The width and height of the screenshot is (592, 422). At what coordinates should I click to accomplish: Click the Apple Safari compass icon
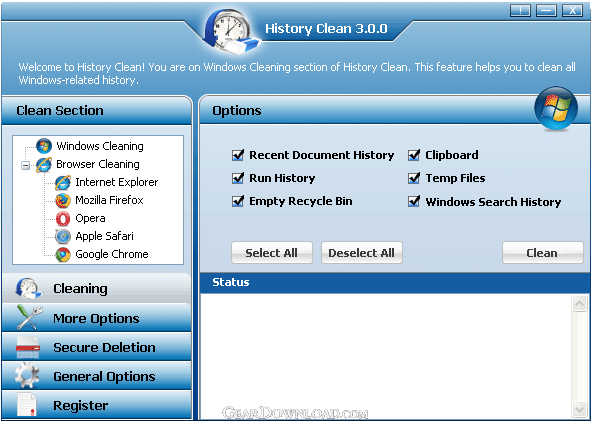(x=63, y=237)
